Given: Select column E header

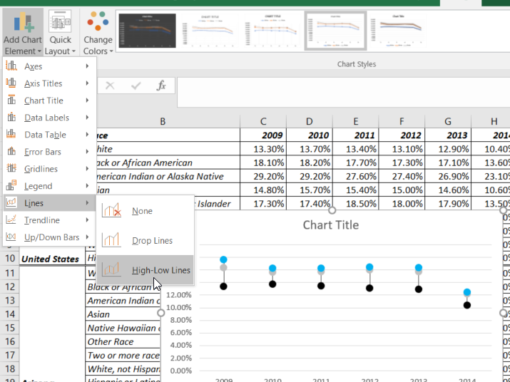Looking at the screenshot, I should (x=356, y=121).
